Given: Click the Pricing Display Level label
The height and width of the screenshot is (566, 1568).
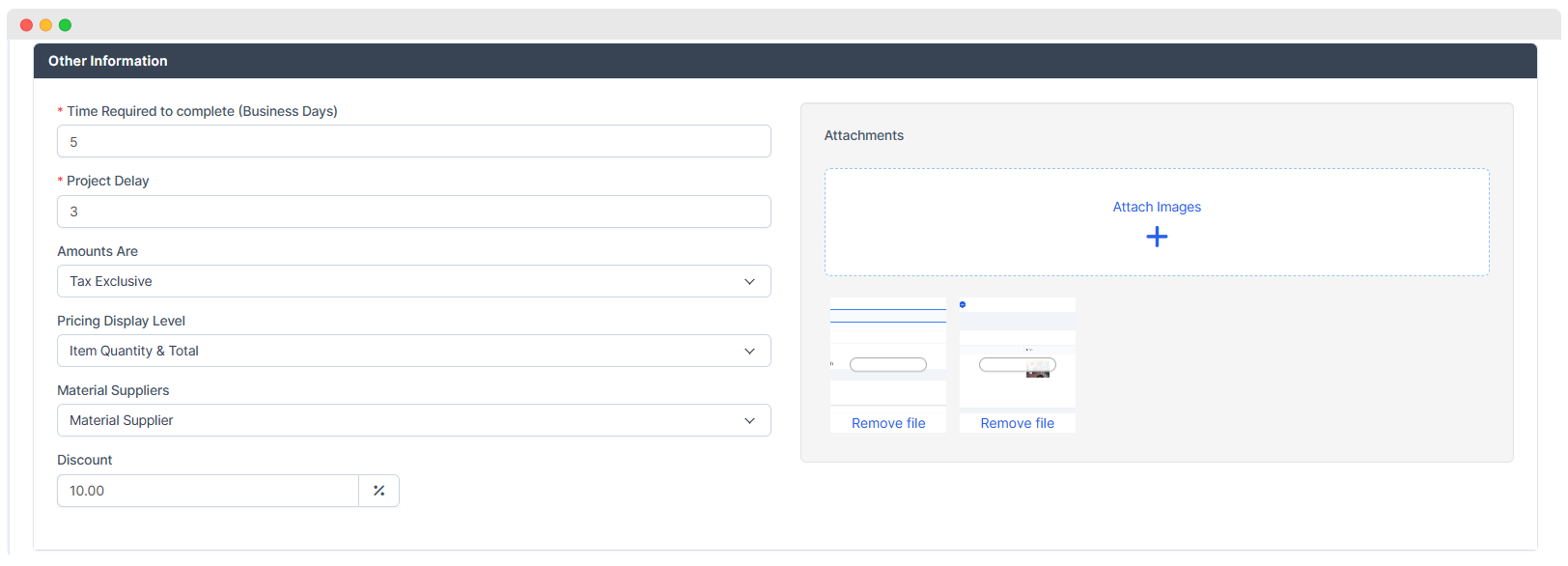Looking at the screenshot, I should click(x=121, y=321).
